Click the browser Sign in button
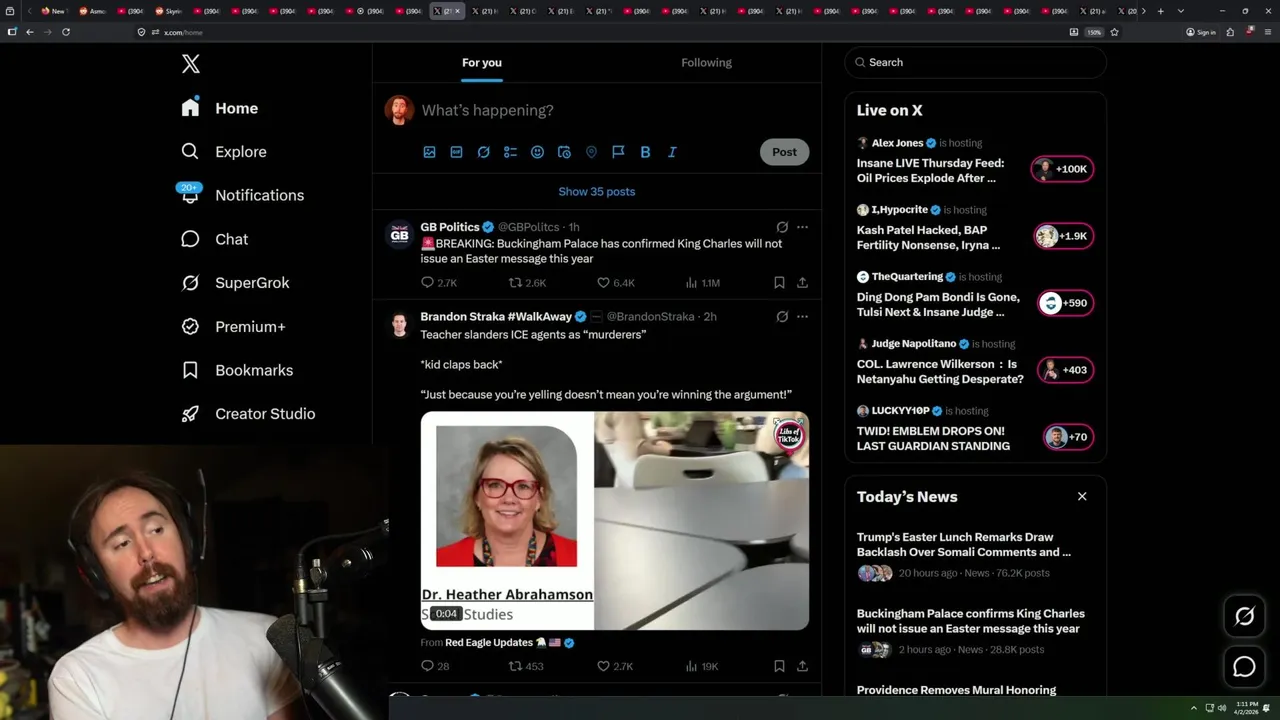The image size is (1280, 720). [x=1201, y=32]
